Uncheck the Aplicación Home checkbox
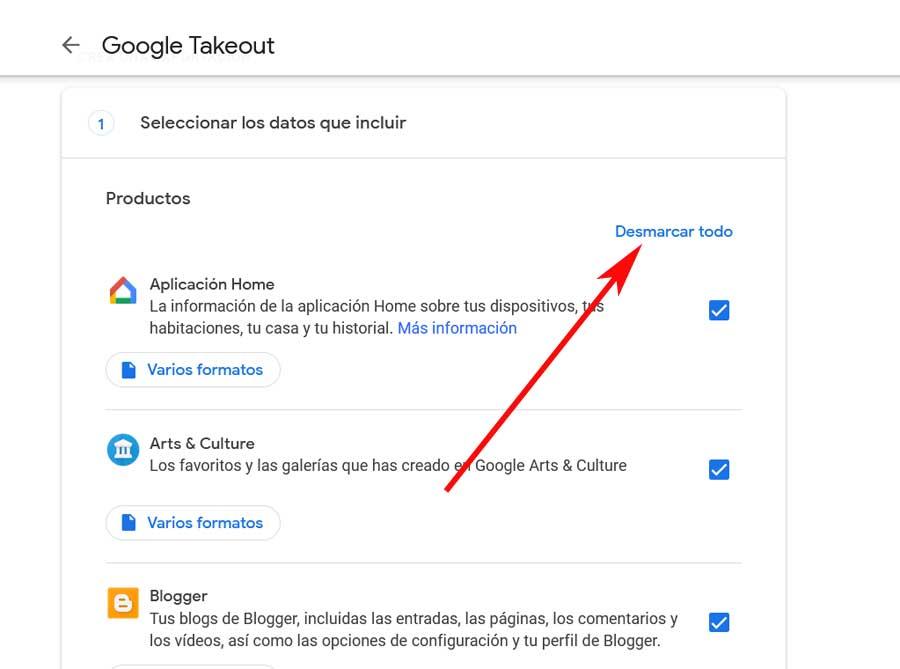 pos(719,310)
